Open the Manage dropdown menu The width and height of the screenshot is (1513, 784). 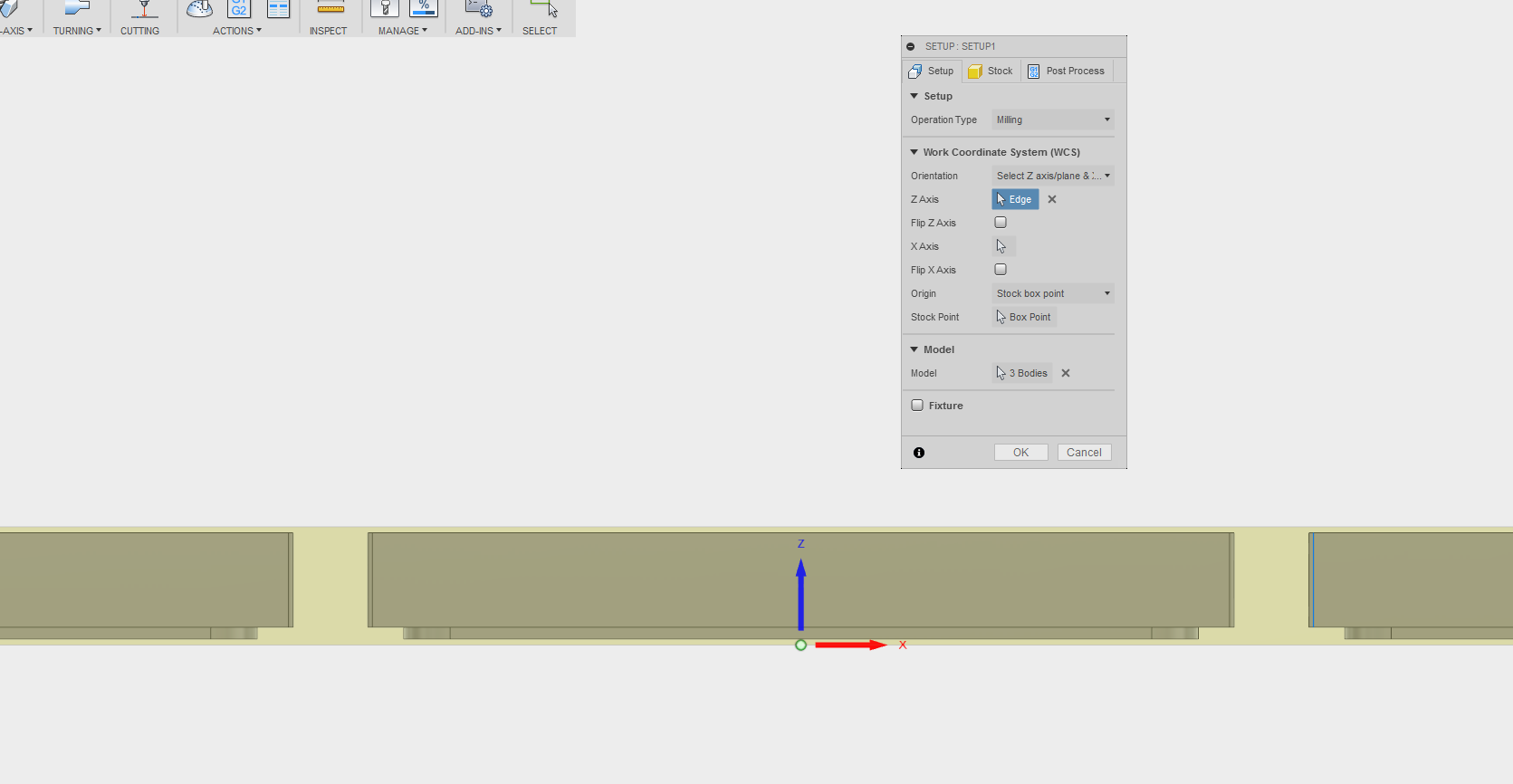(x=403, y=31)
